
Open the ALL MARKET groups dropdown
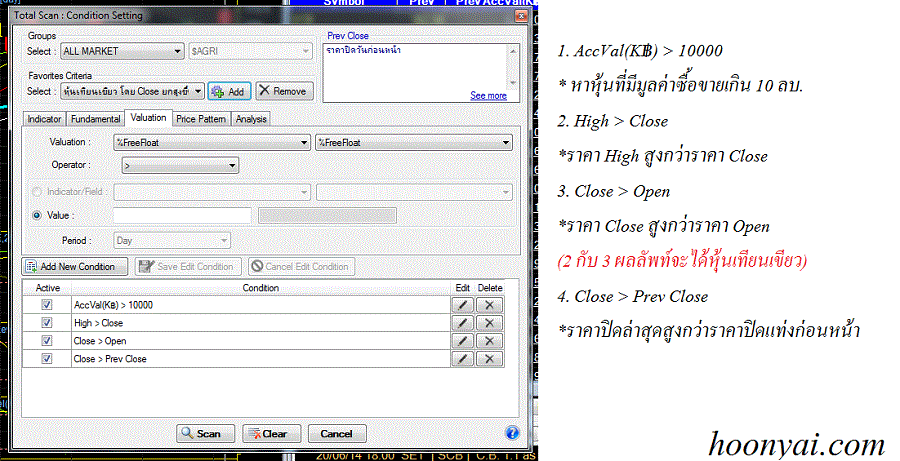122,51
